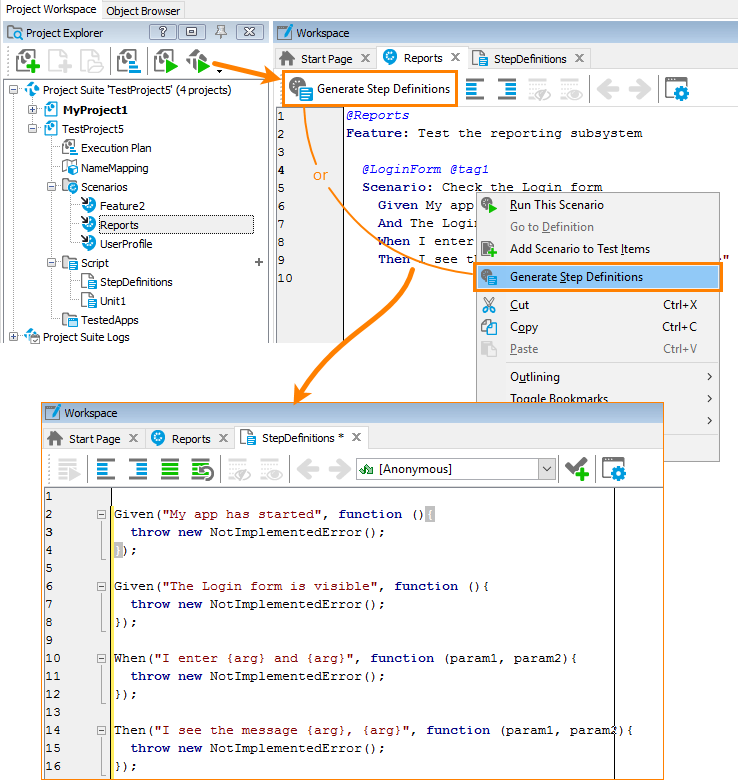Click the Run Project Suite icon
The image size is (738, 783).
coord(164,62)
